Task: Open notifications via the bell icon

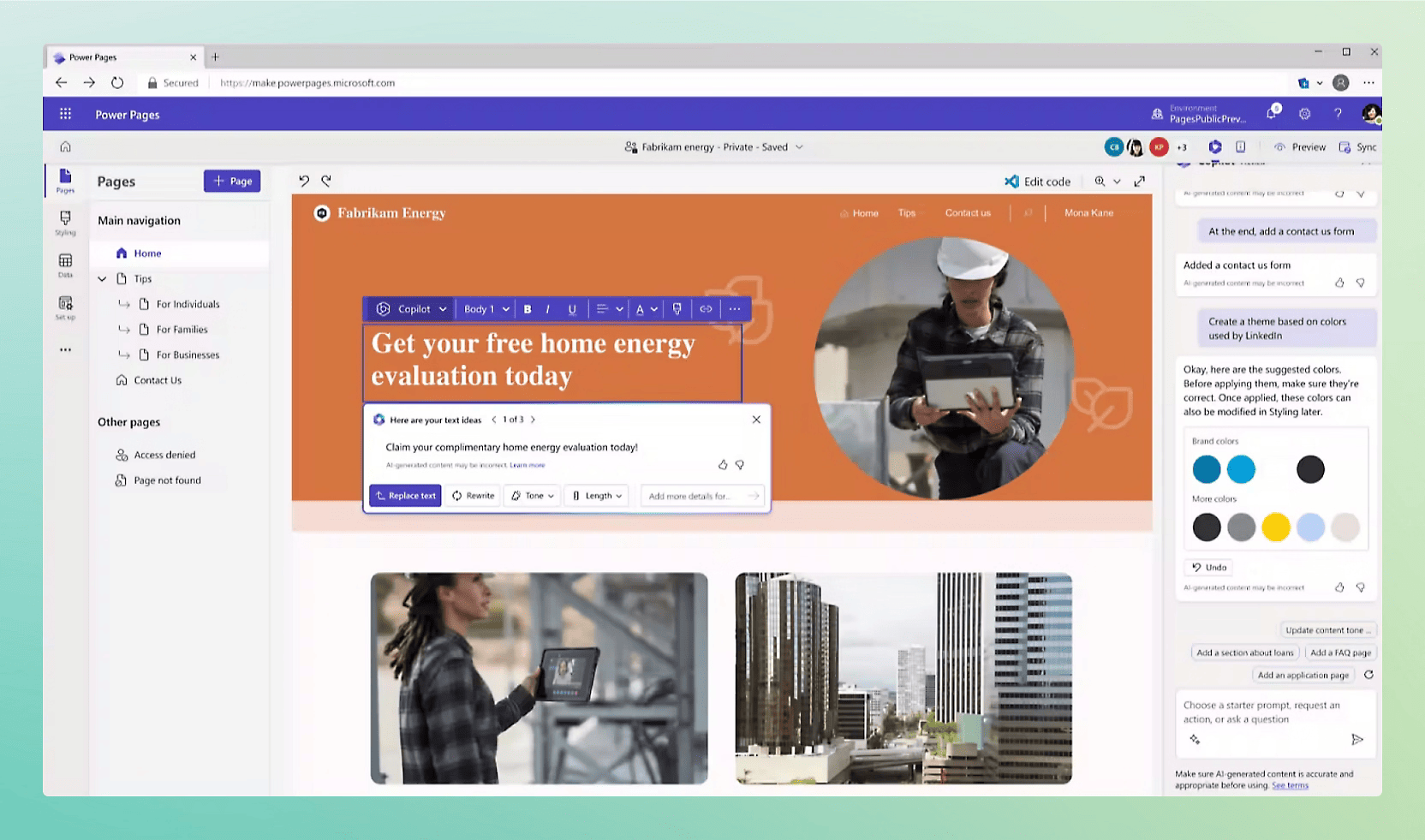Action: (1271, 114)
